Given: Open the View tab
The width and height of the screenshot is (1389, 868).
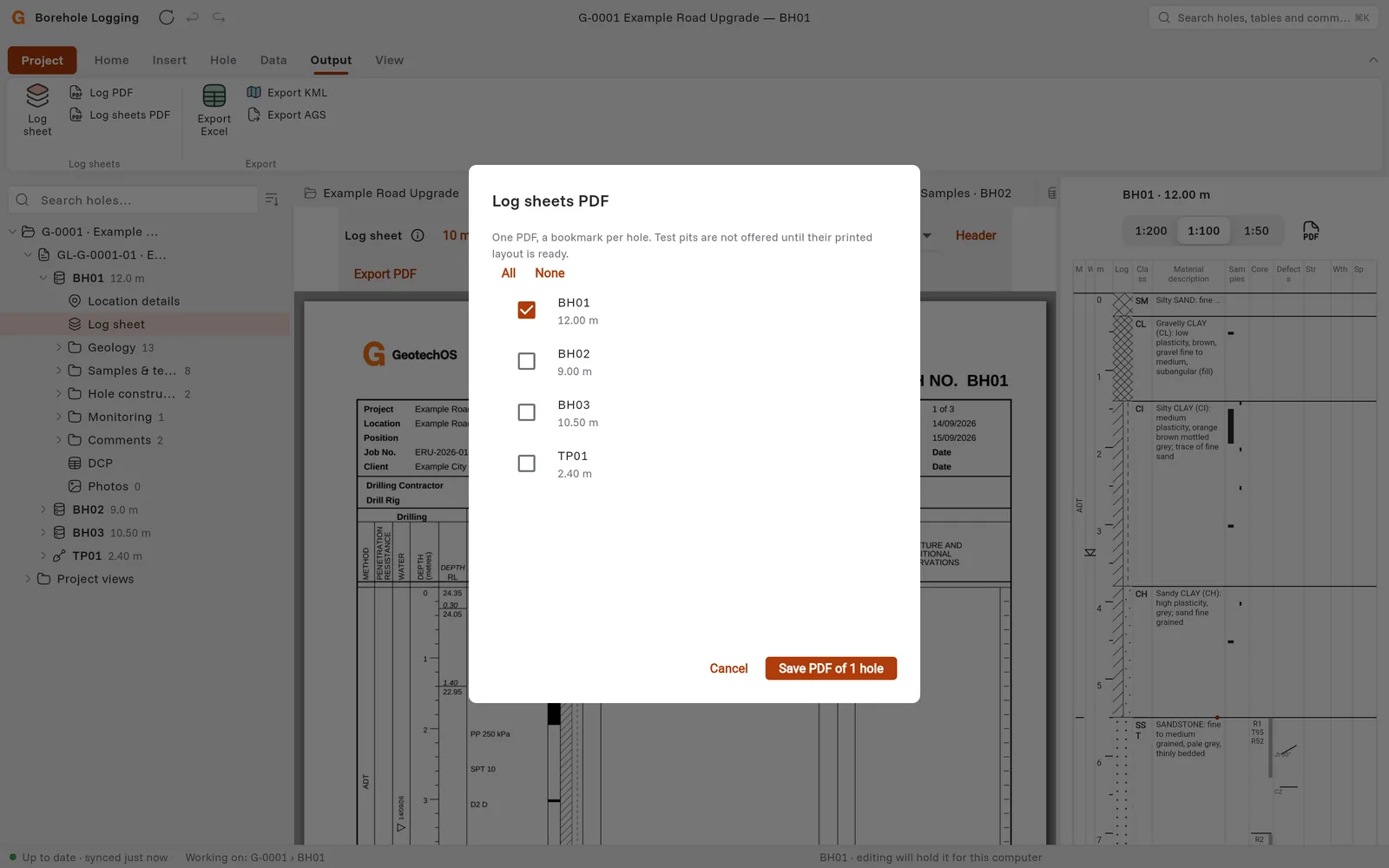Looking at the screenshot, I should point(389,60).
